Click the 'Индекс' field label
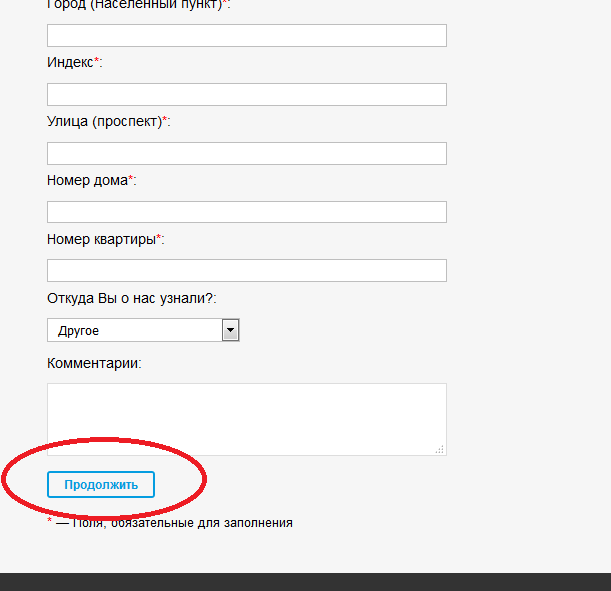Viewport: 611px width, 591px height. click(70, 63)
